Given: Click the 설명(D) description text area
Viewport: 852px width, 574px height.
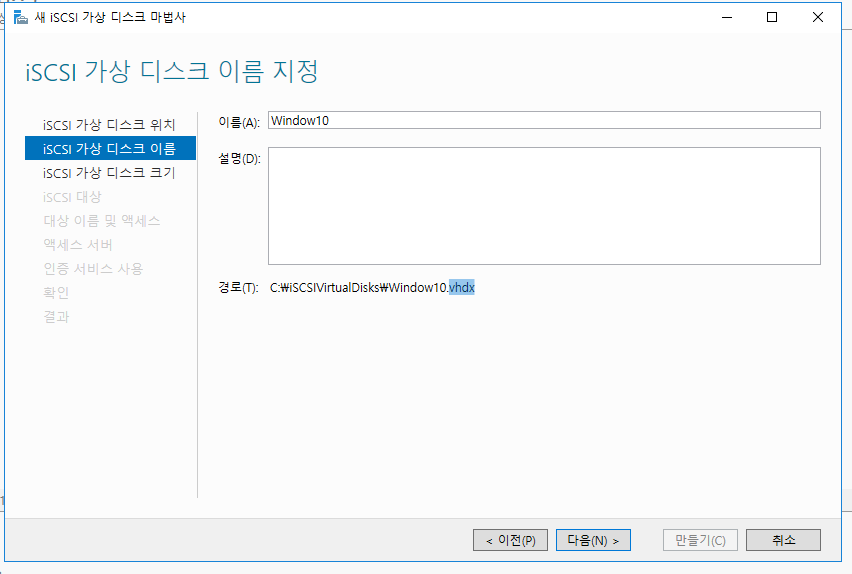Looking at the screenshot, I should click(x=544, y=206).
